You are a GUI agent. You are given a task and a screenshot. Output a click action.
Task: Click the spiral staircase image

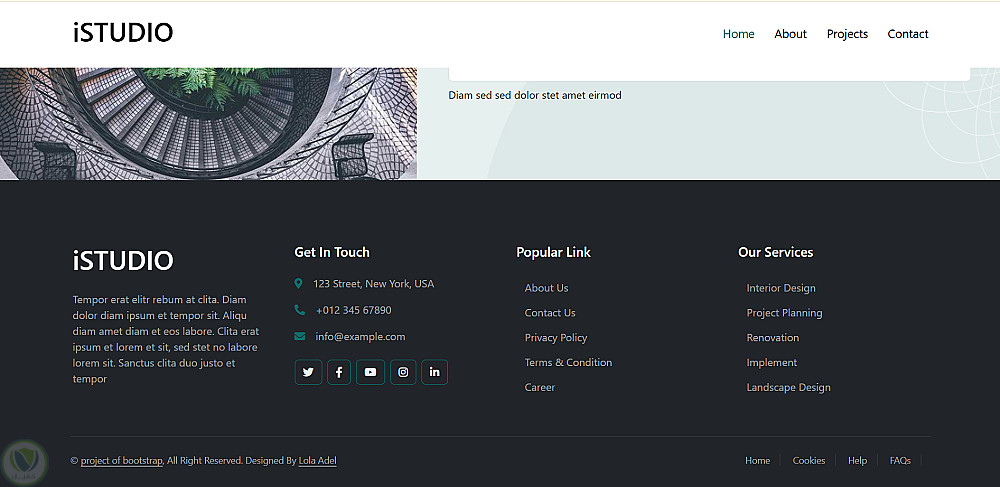click(209, 124)
